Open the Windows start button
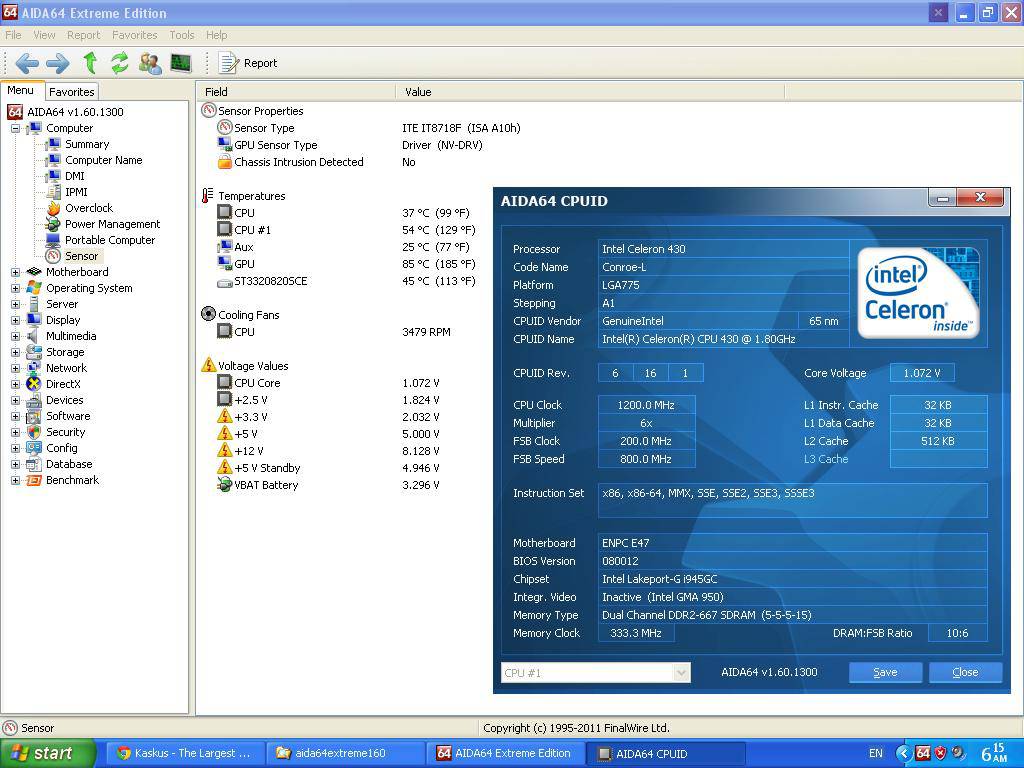This screenshot has height=768, width=1024. tap(48, 754)
